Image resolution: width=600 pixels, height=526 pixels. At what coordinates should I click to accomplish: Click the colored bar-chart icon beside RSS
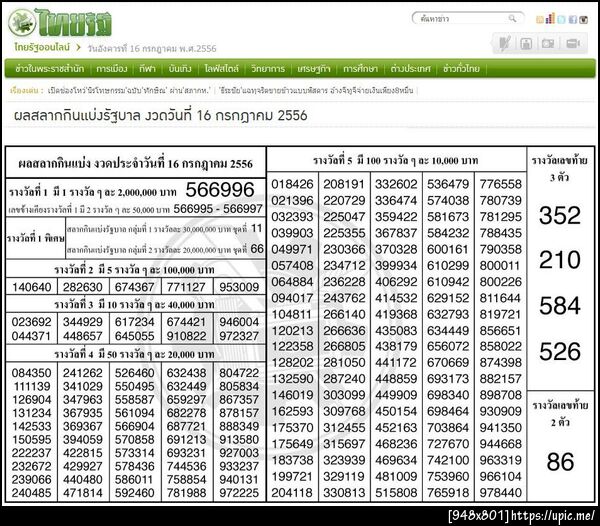[550, 18]
